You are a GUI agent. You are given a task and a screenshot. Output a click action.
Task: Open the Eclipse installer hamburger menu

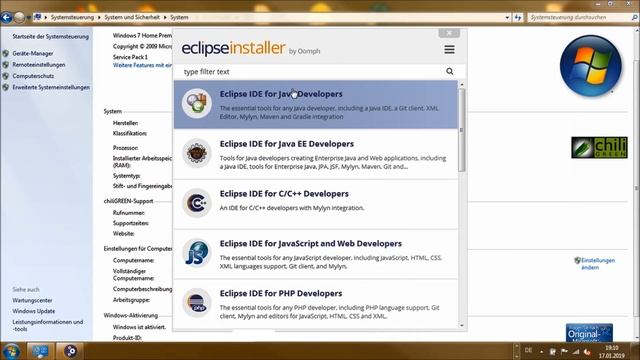pos(449,49)
